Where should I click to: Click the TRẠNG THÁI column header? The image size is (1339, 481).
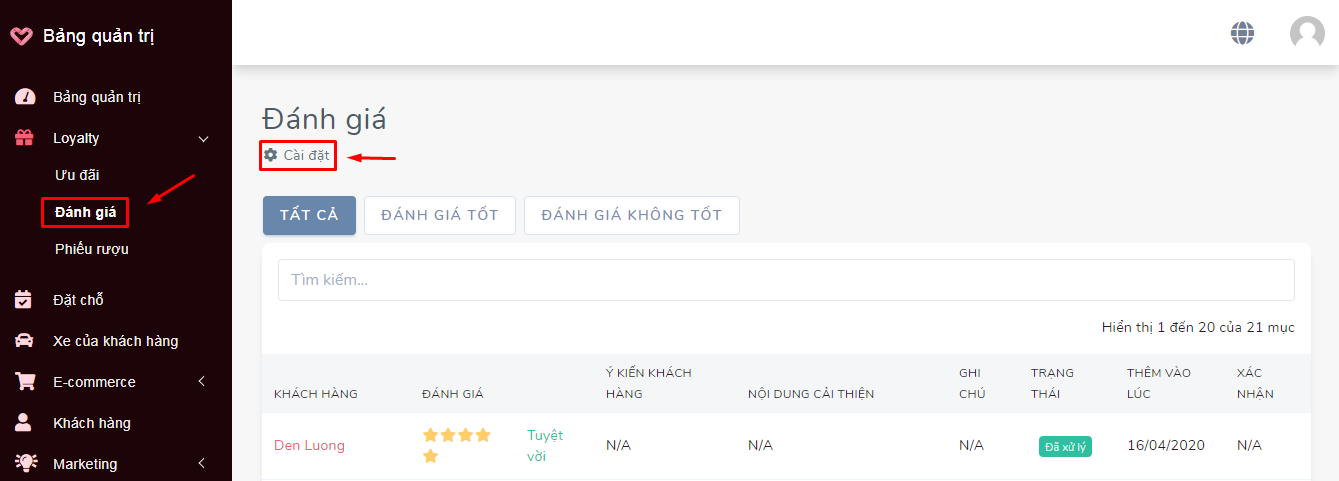click(1053, 383)
